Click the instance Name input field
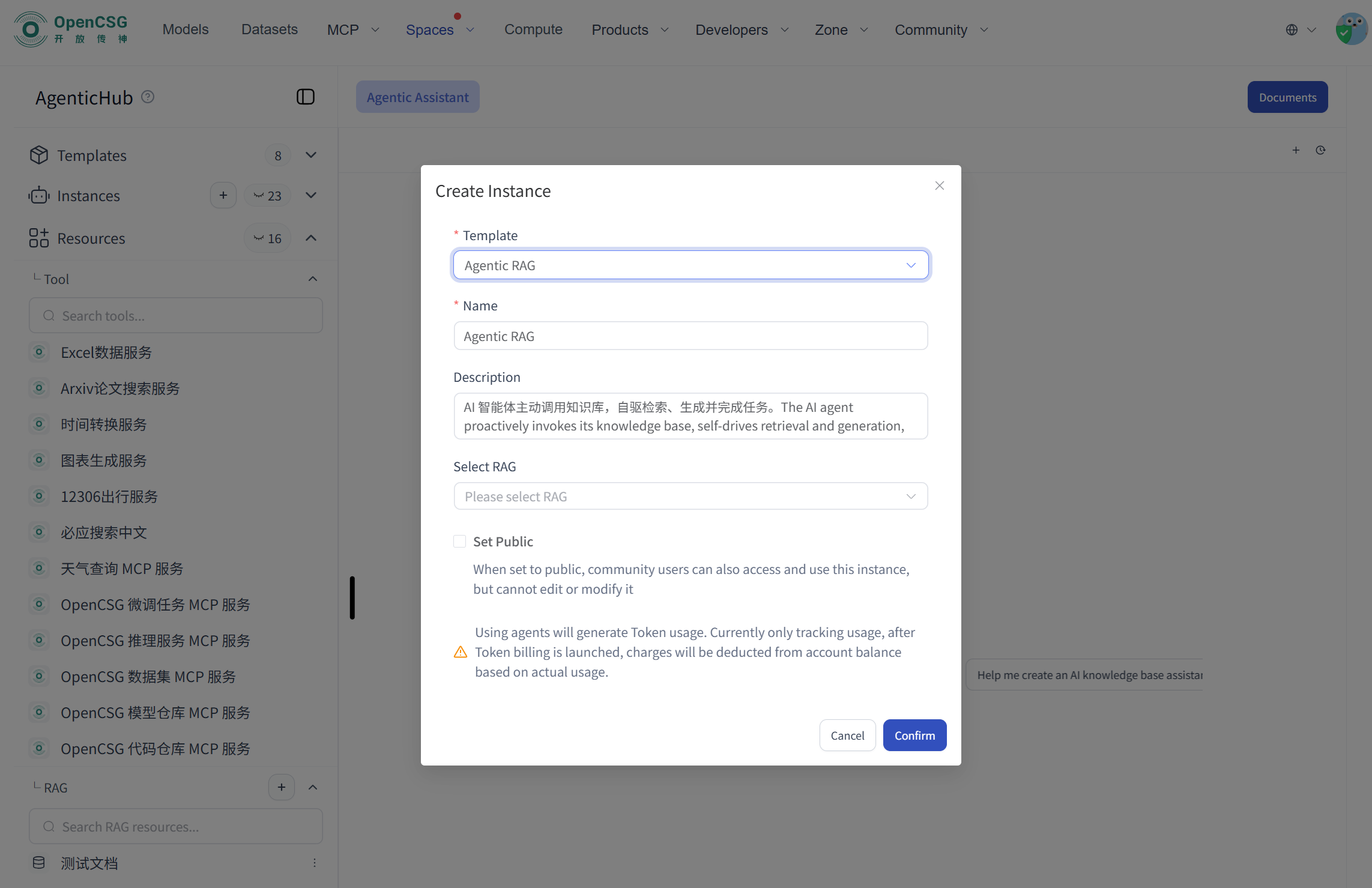The height and width of the screenshot is (888, 1372). (691, 336)
